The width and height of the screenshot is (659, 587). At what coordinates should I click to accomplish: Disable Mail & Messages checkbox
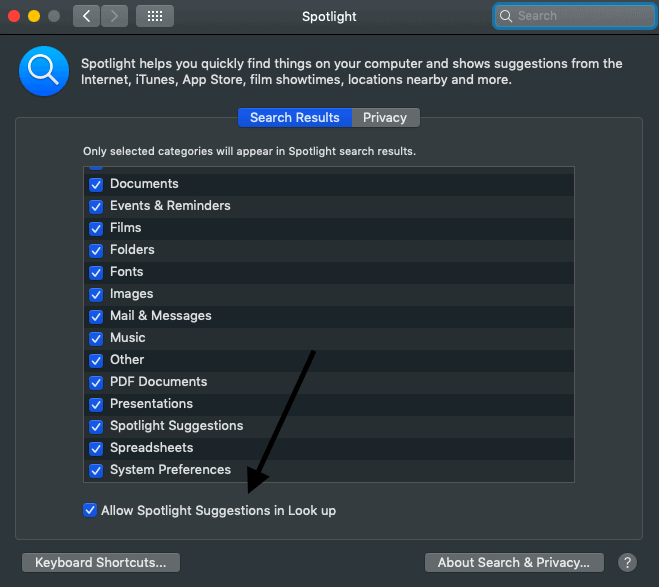click(96, 316)
